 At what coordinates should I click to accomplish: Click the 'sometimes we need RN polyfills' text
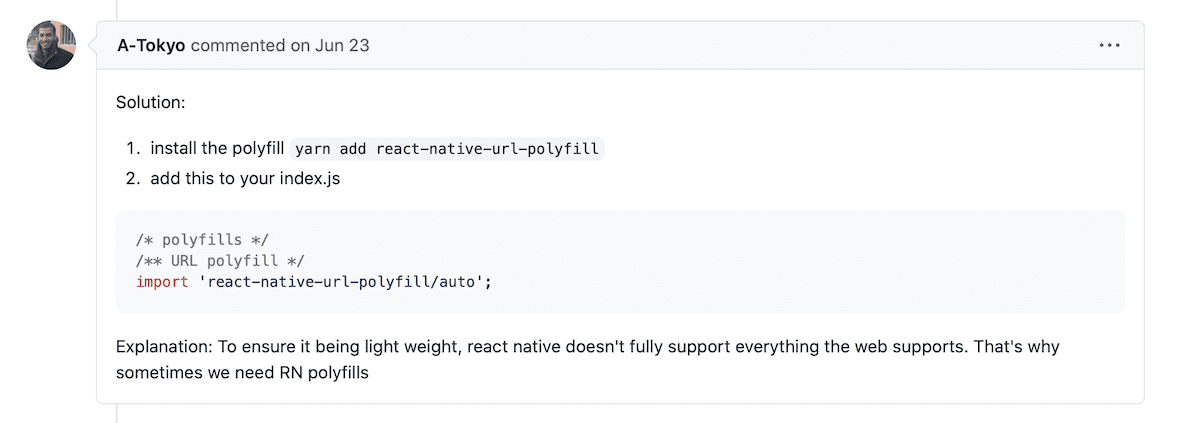(243, 373)
